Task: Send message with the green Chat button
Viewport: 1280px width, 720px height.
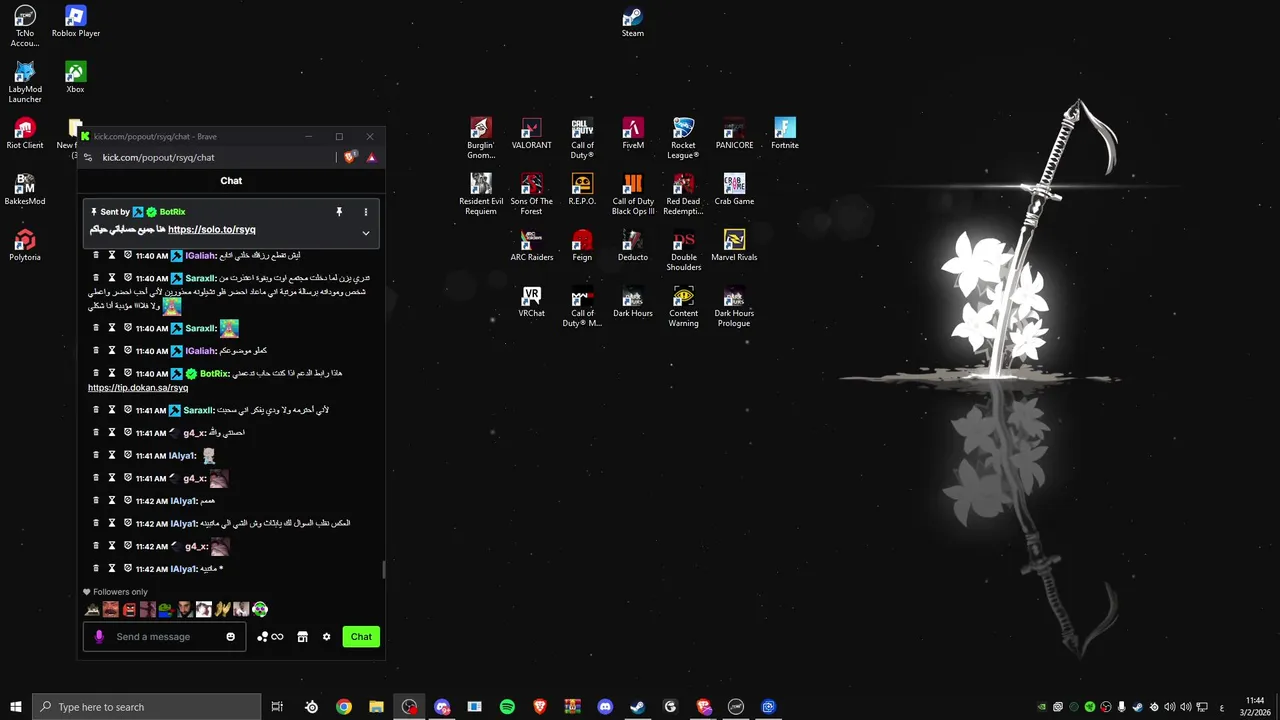Action: 361,637
